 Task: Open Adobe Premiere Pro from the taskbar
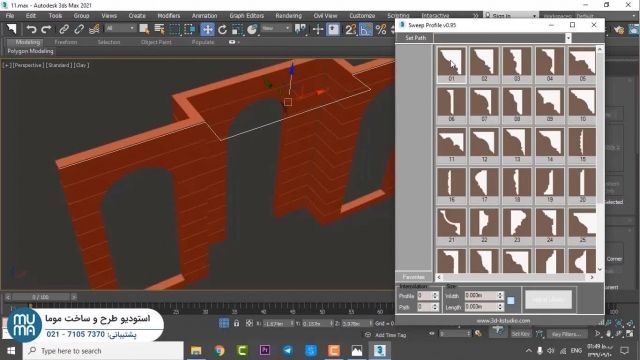(x=264, y=351)
